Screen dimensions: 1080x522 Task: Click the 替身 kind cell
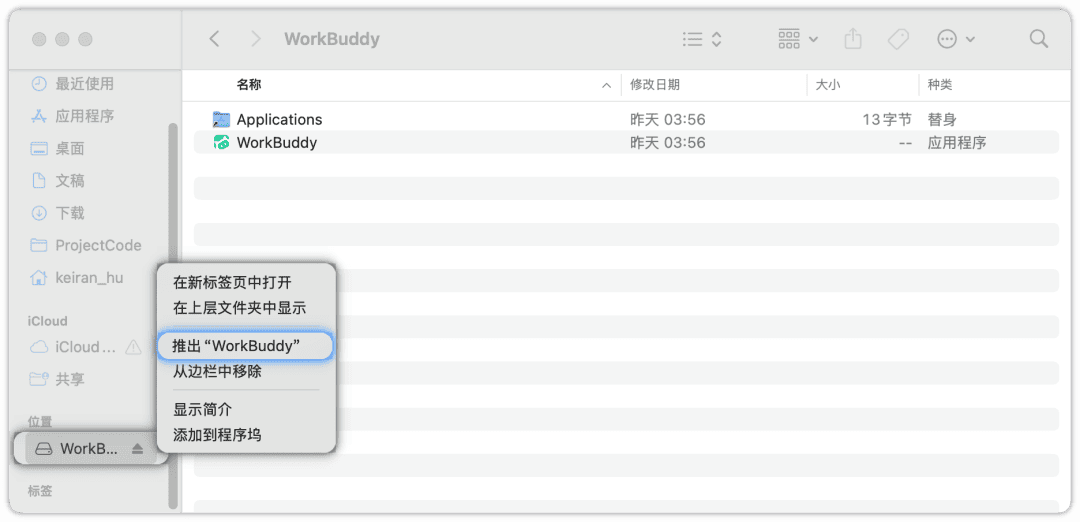(942, 119)
